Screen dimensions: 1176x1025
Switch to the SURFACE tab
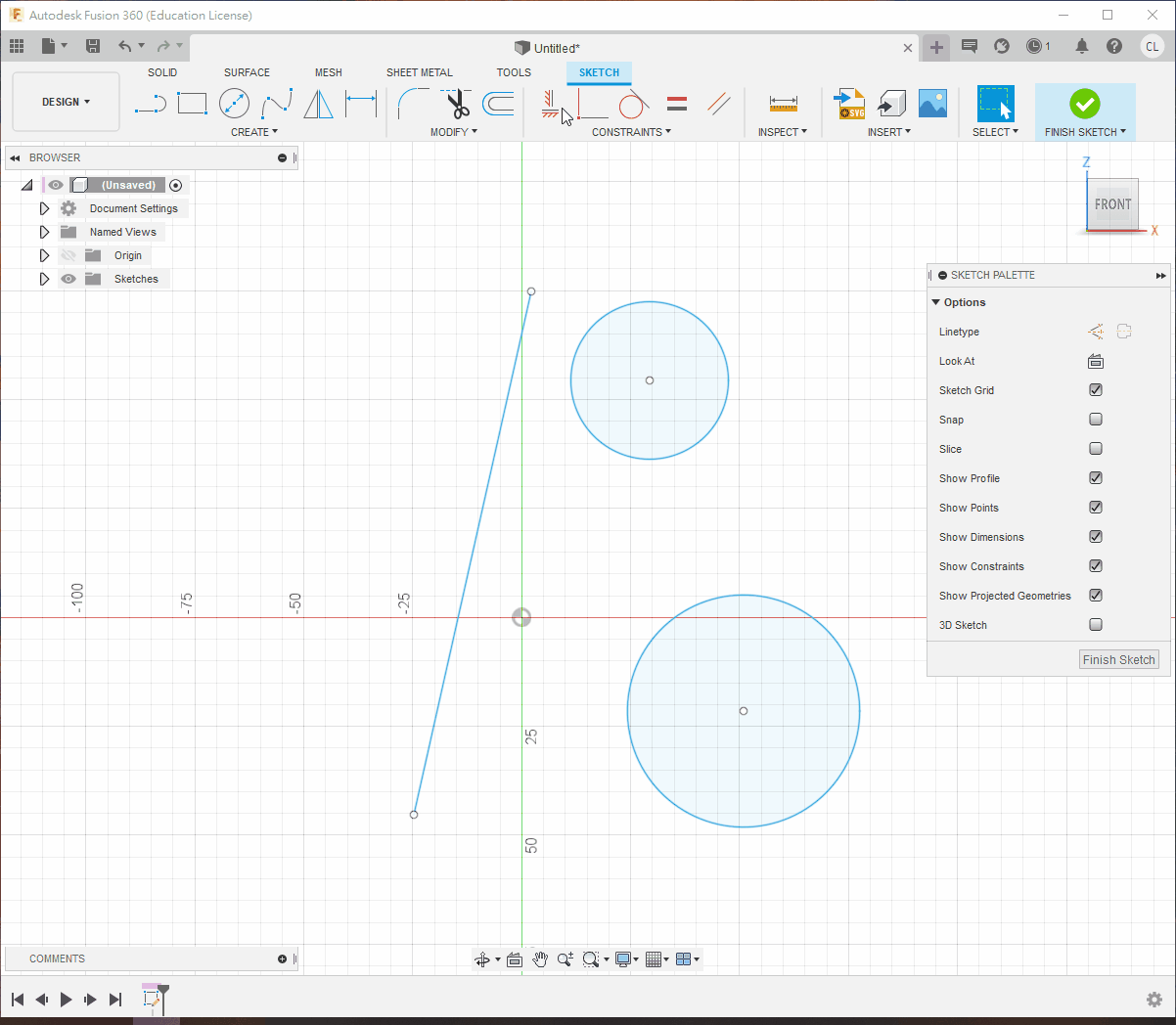pos(247,72)
